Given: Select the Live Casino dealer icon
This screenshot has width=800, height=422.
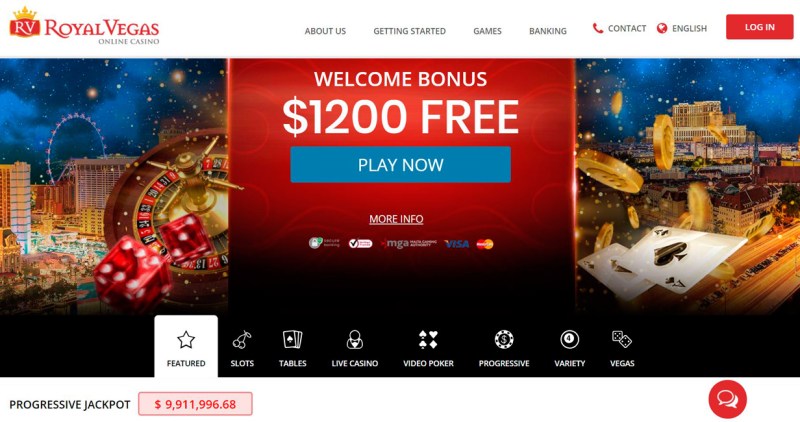Looking at the screenshot, I should pyautogui.click(x=355, y=339).
